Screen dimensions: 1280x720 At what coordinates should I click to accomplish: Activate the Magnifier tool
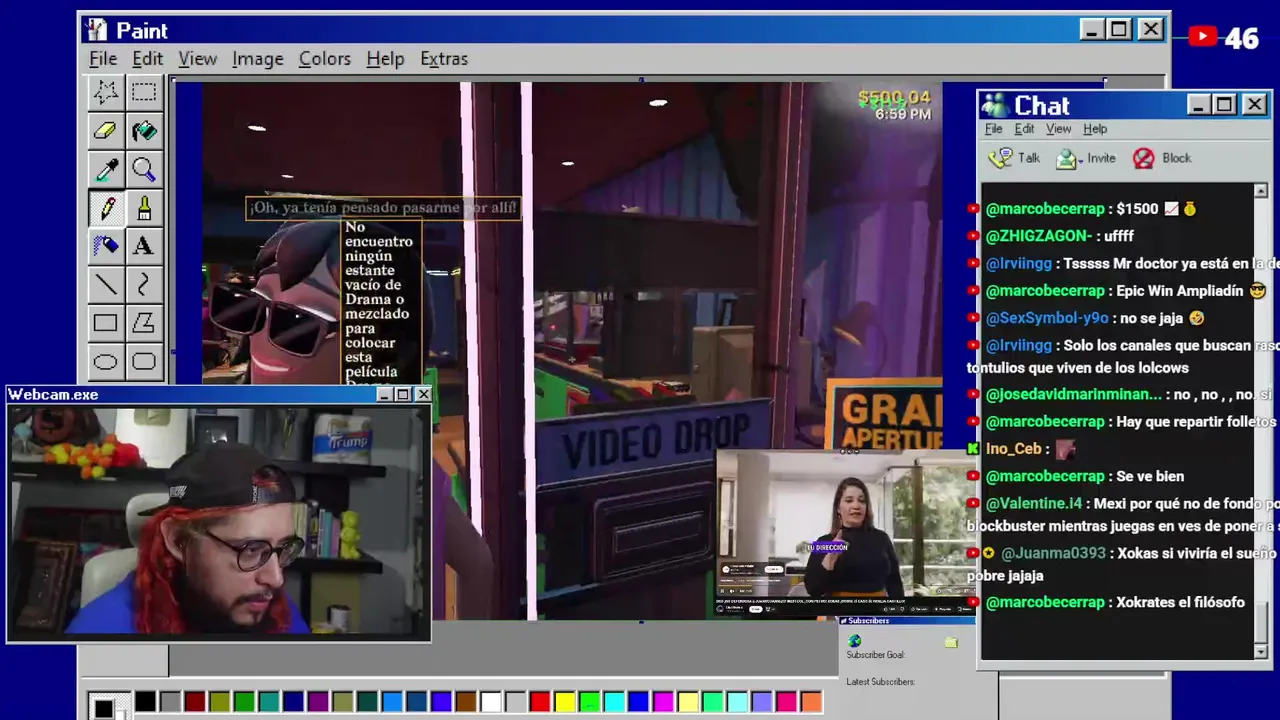coord(144,169)
